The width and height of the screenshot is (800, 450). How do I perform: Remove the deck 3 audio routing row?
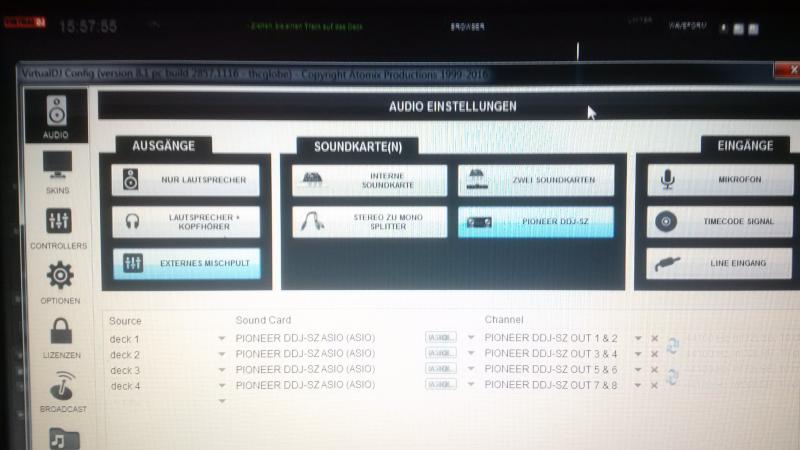655,370
